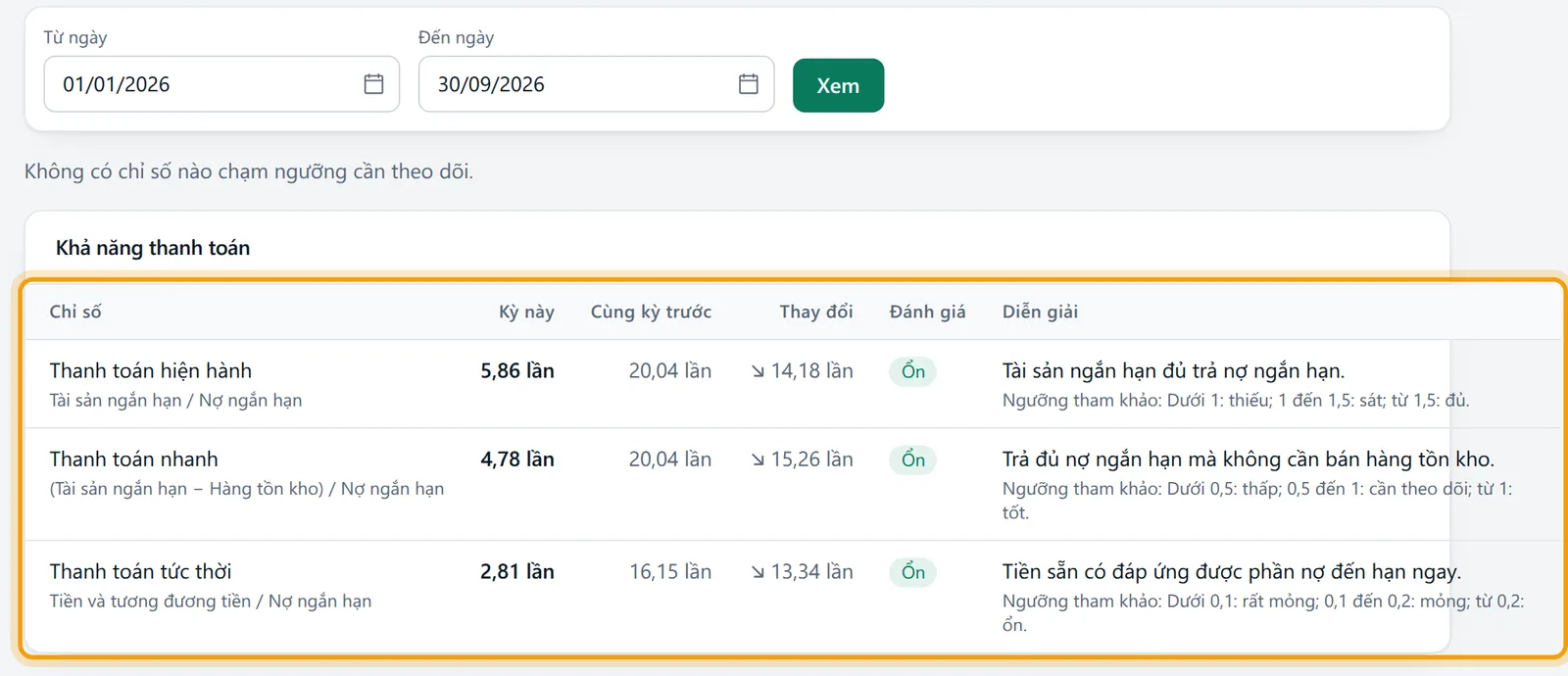Click the change value 14,18 lần
The height and width of the screenshot is (676, 1568).
tap(812, 370)
